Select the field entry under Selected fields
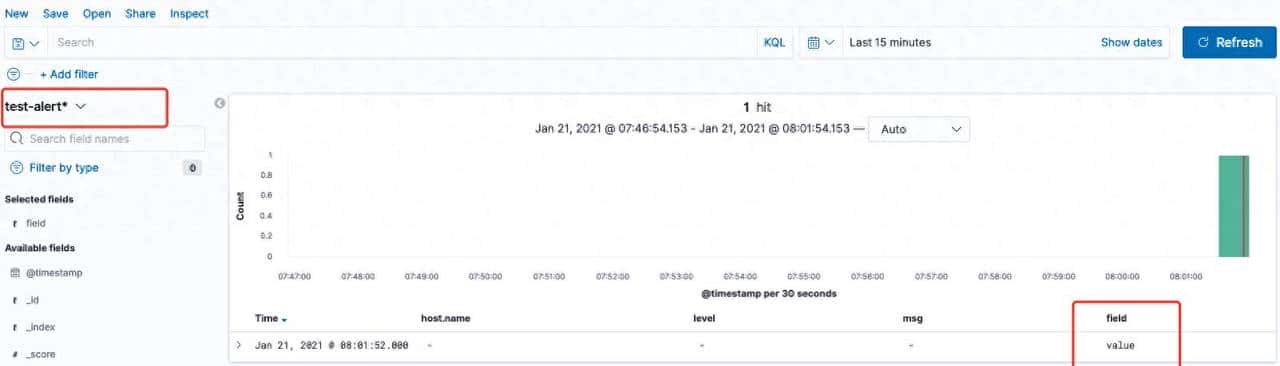 click(x=36, y=224)
